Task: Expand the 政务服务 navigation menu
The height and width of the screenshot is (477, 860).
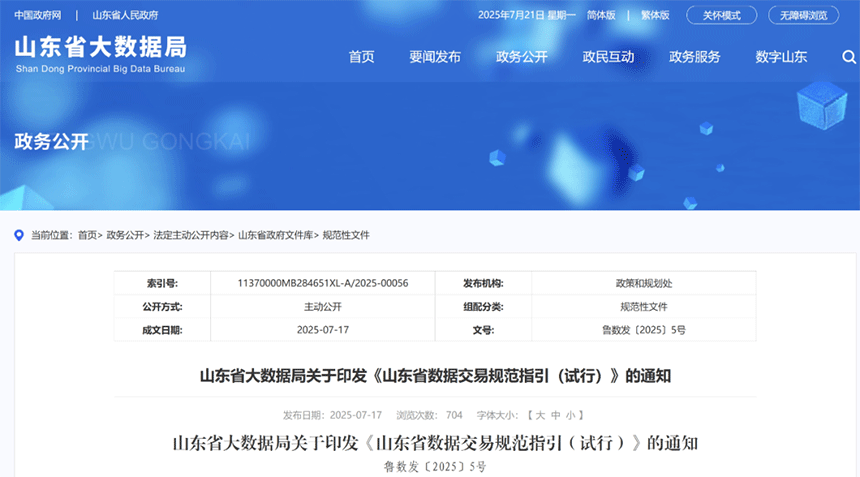Action: coord(695,57)
